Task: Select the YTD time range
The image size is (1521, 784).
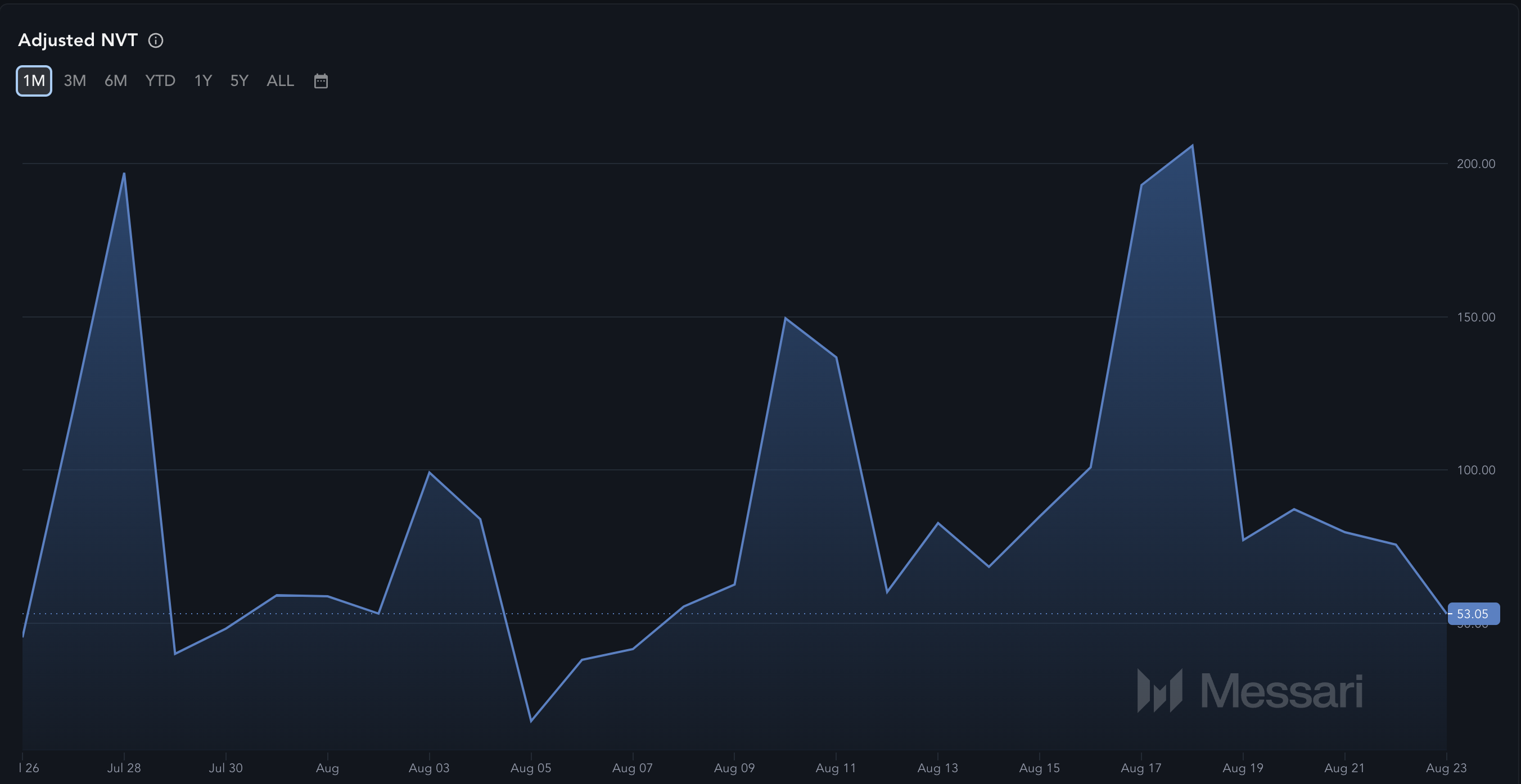Action: (160, 81)
